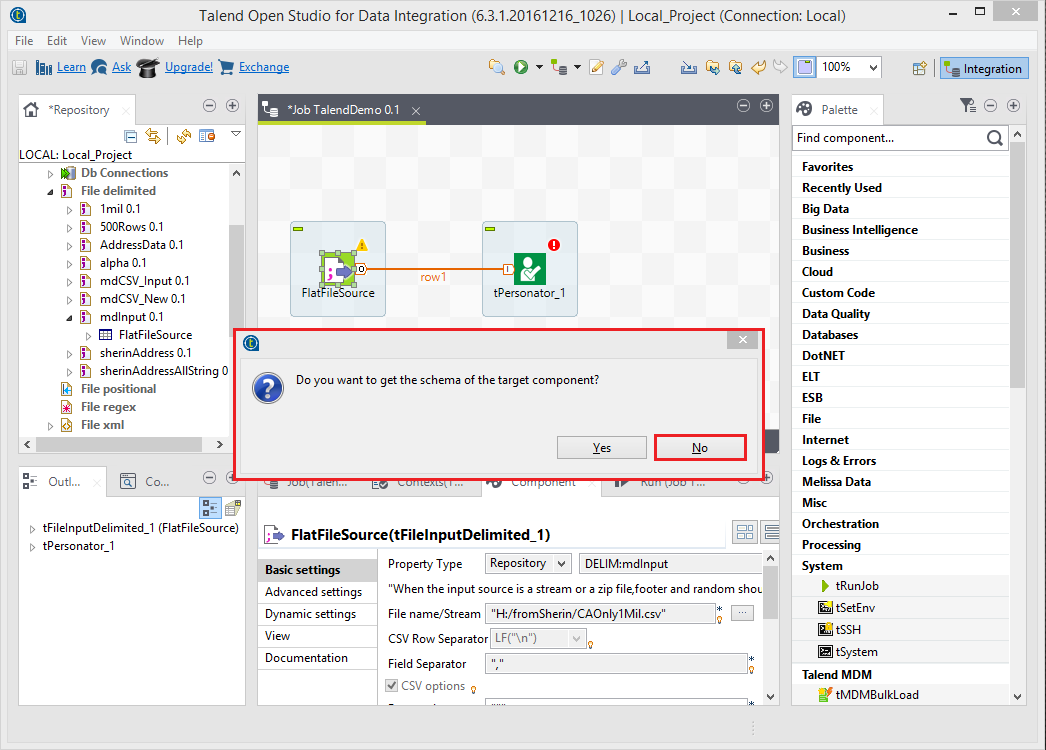Select the tSSH component in Palette
This screenshot has height=750, width=1046.
pyautogui.click(x=850, y=630)
